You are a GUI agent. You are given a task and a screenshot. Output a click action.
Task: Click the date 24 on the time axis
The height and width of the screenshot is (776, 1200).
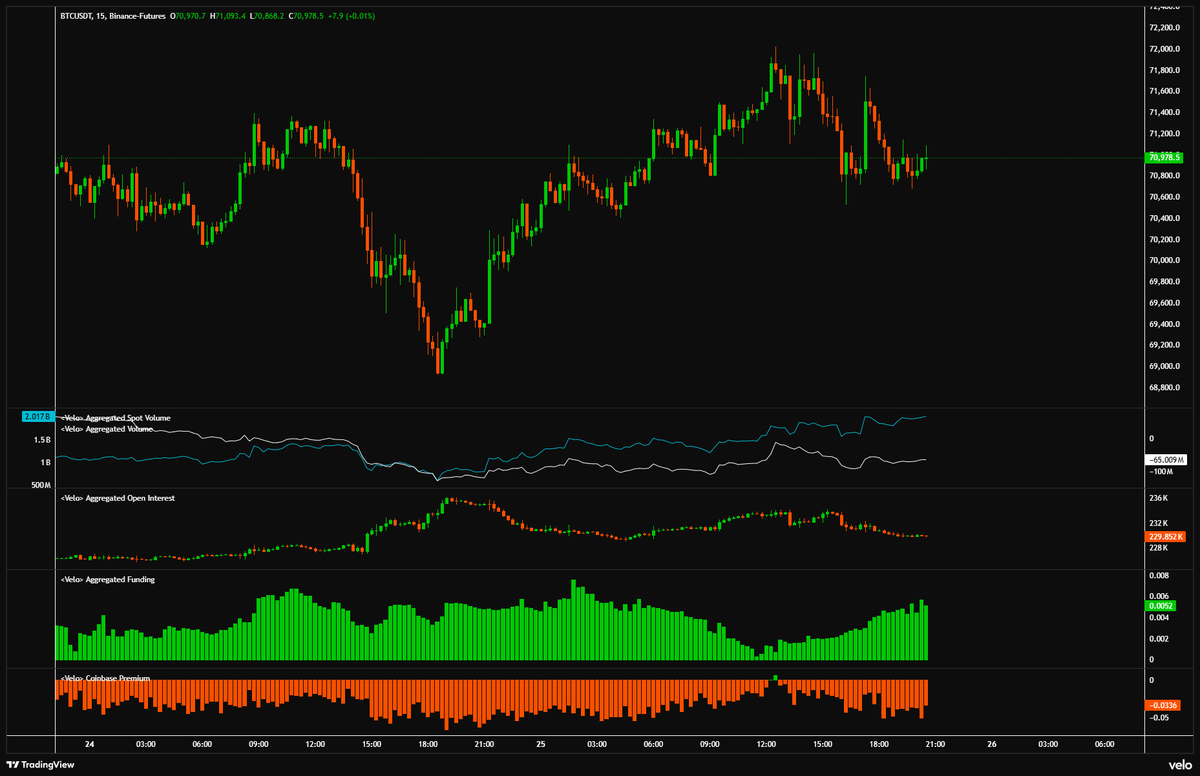(x=90, y=744)
